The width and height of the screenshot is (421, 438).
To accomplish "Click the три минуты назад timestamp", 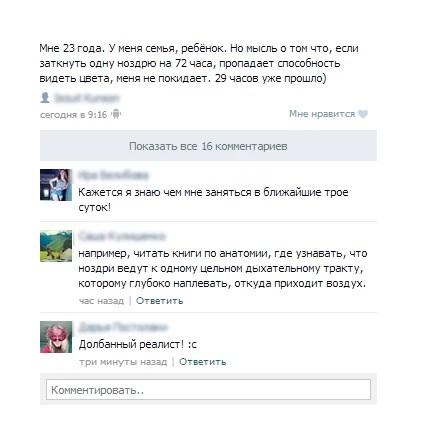I will tap(123, 362).
